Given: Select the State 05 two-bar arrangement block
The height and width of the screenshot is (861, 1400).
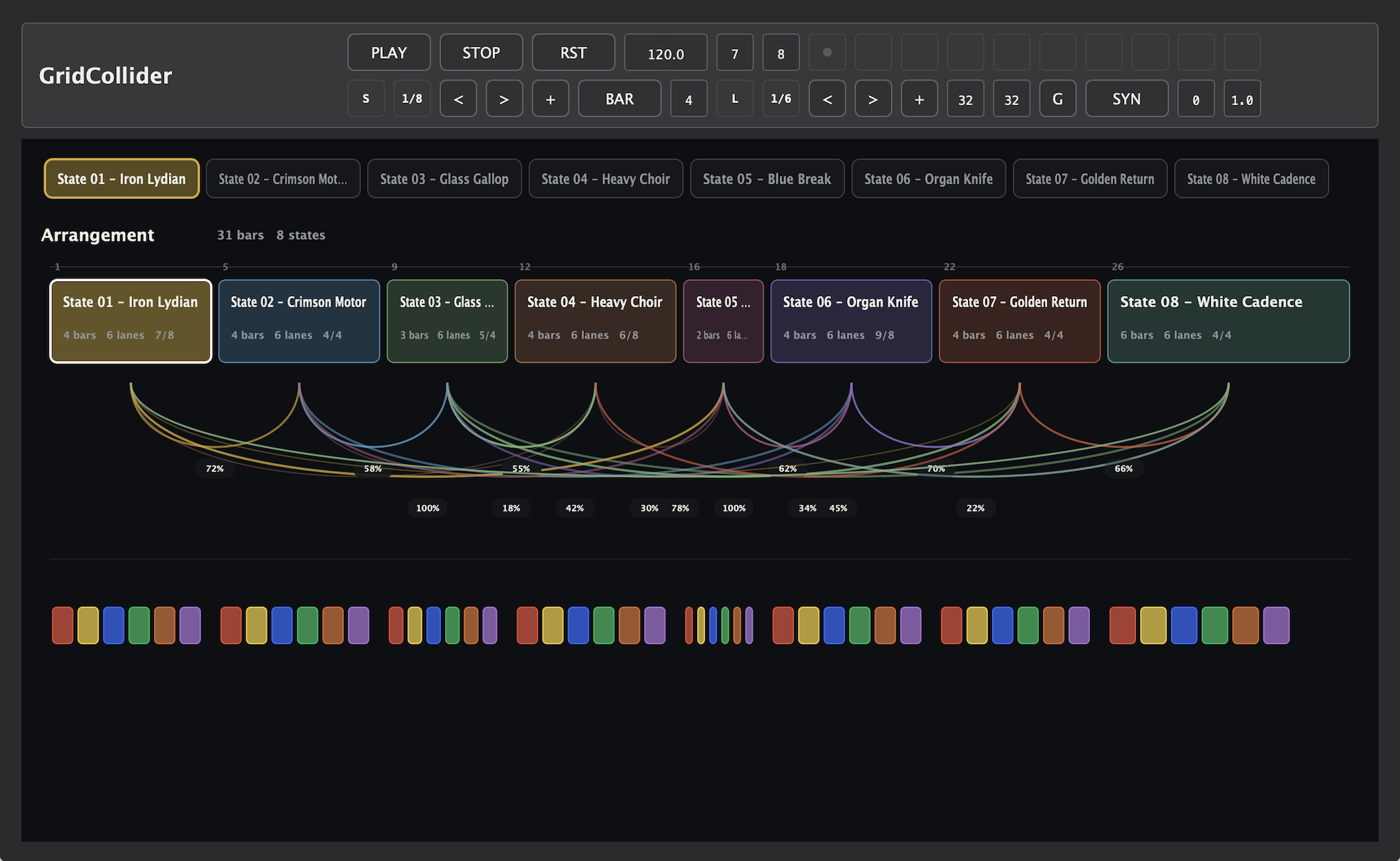Looking at the screenshot, I should tap(723, 321).
